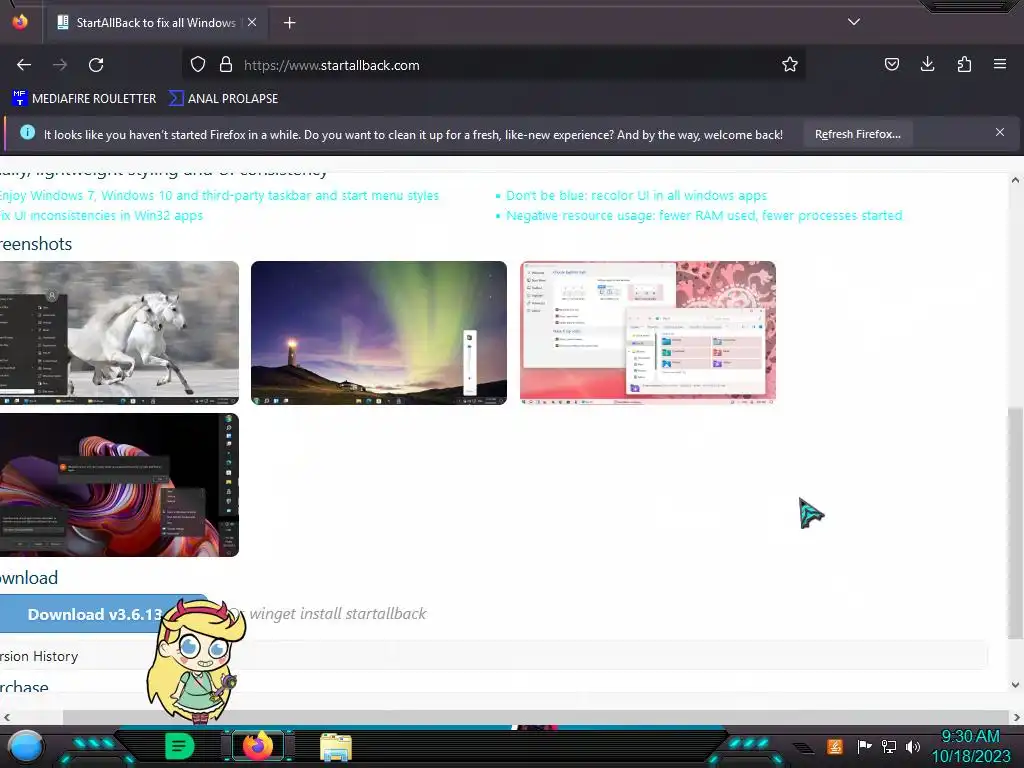Click the Refresh Firefox button
1024x768 pixels.
coord(857,134)
